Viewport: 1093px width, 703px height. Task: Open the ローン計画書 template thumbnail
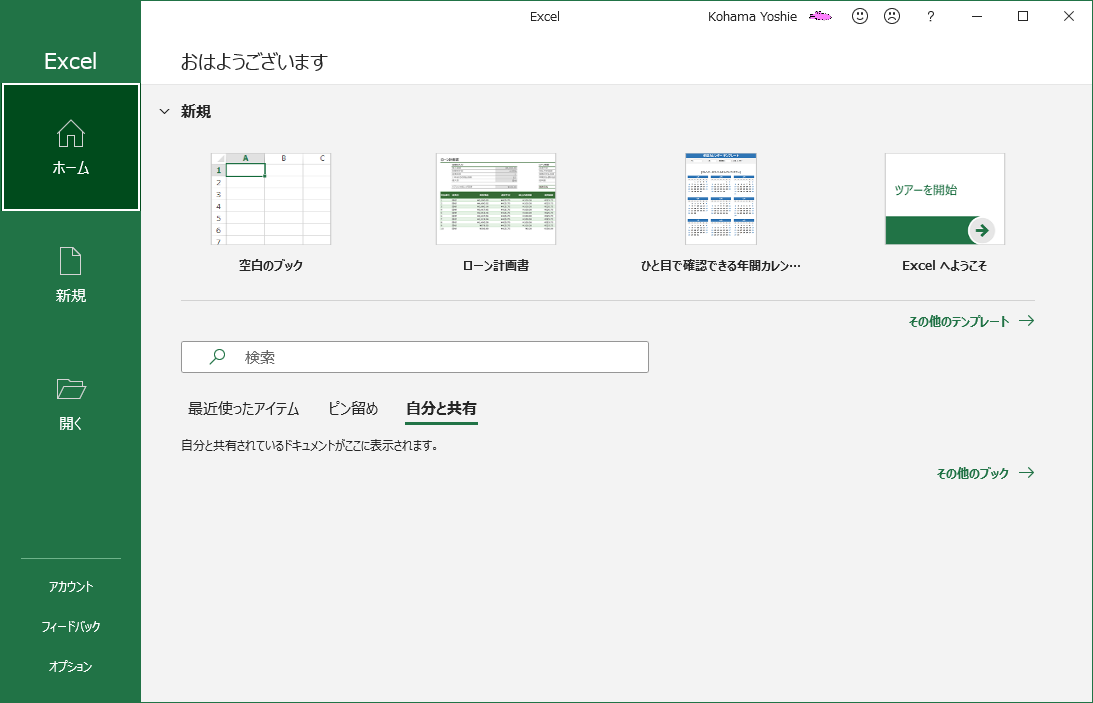496,199
